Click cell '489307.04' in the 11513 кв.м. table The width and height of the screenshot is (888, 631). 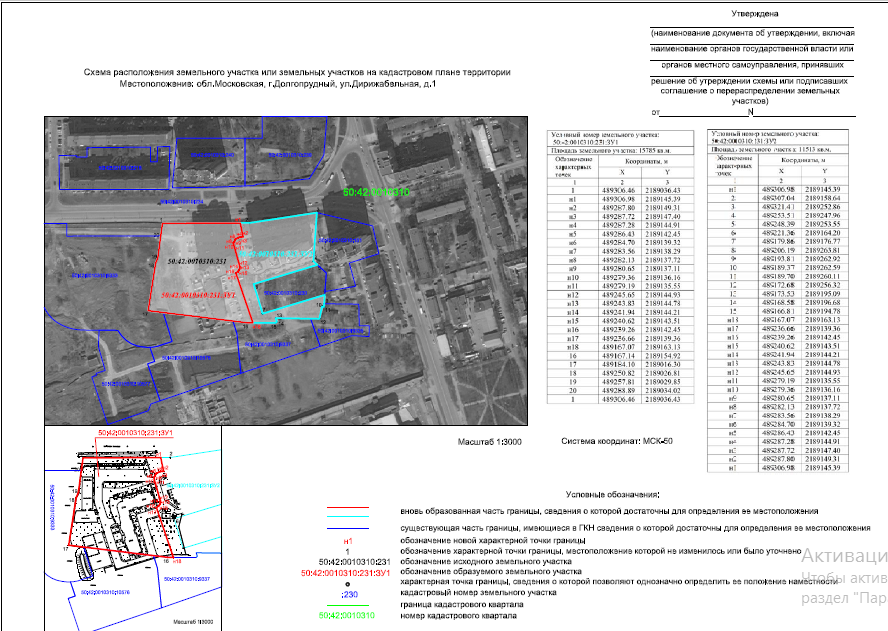point(778,198)
